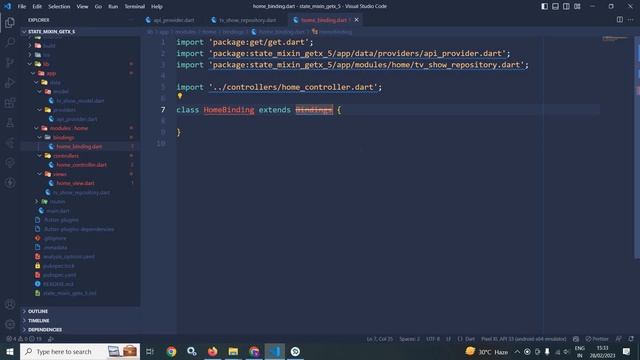640x360 pixels.
Task: Toggle the primary side bar visibility
Action: point(544,6)
